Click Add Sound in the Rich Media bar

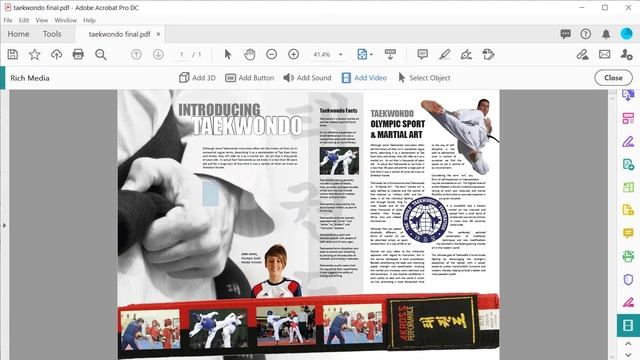307,78
